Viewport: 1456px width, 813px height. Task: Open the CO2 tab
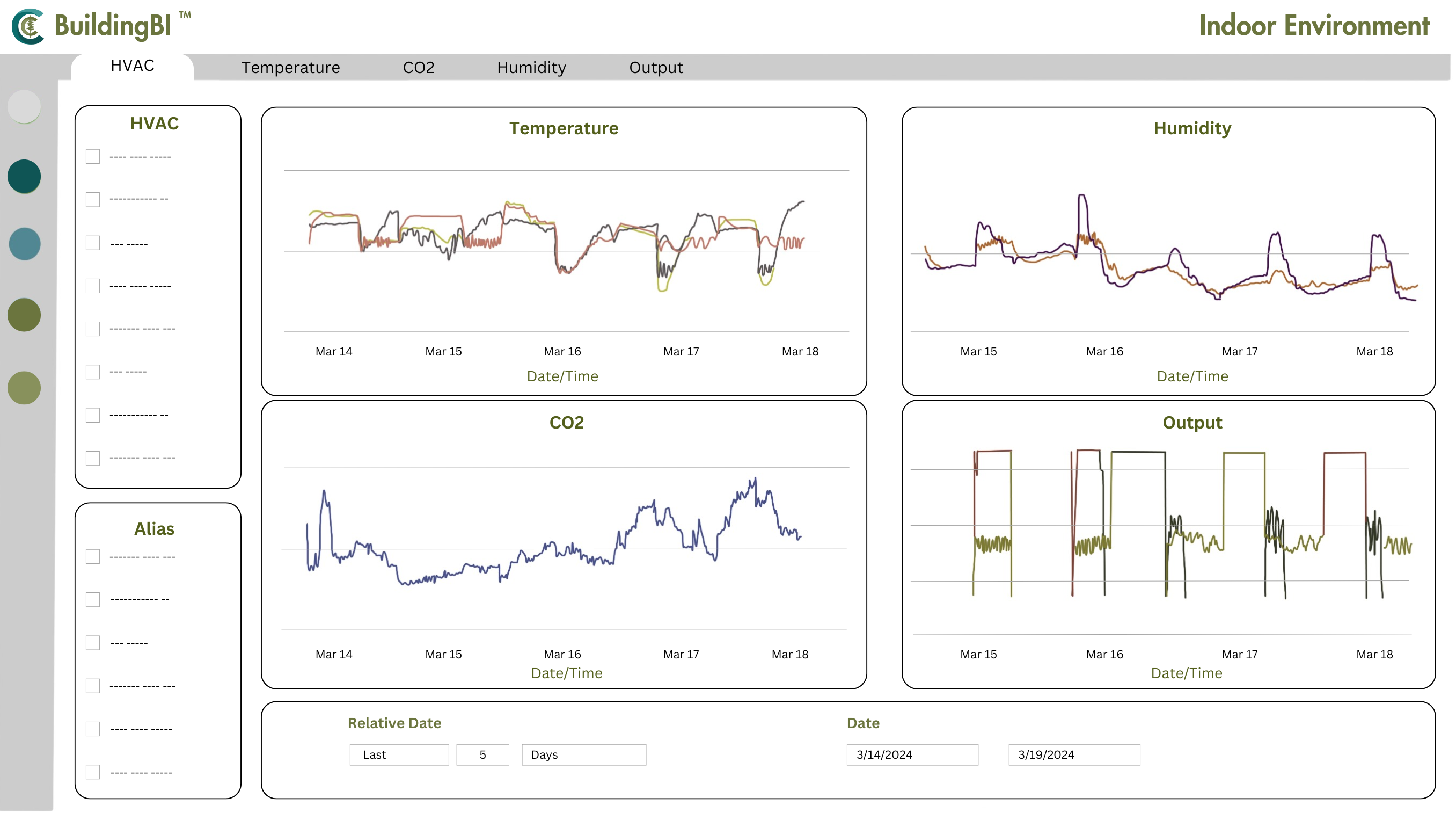[x=418, y=67]
